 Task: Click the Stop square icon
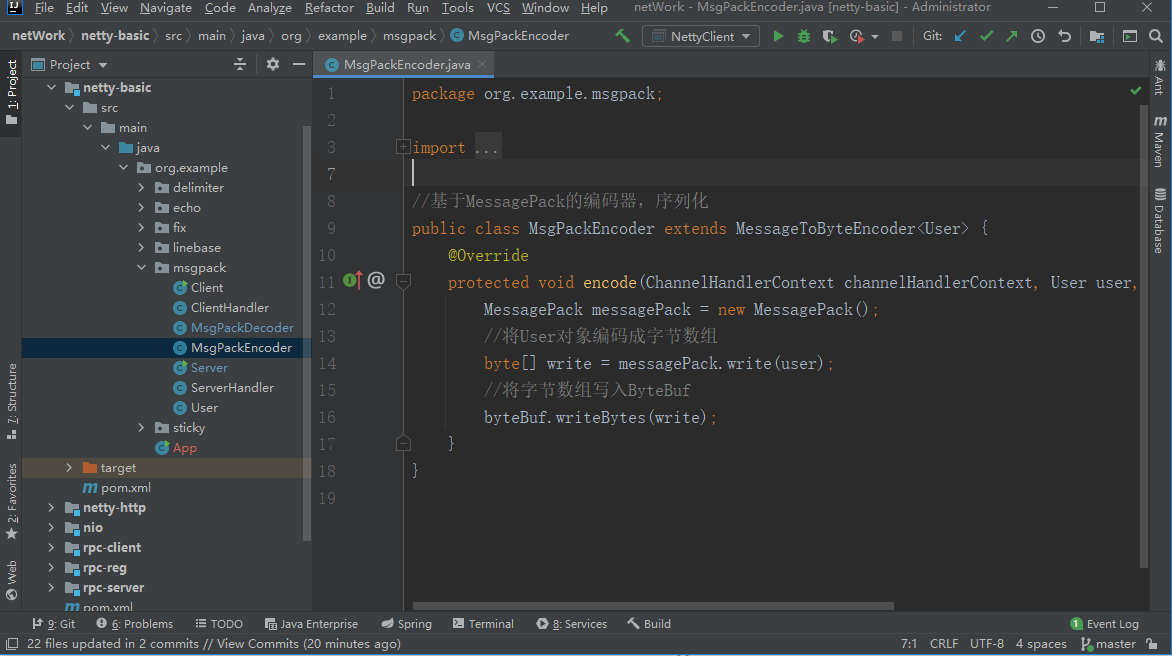(x=897, y=36)
